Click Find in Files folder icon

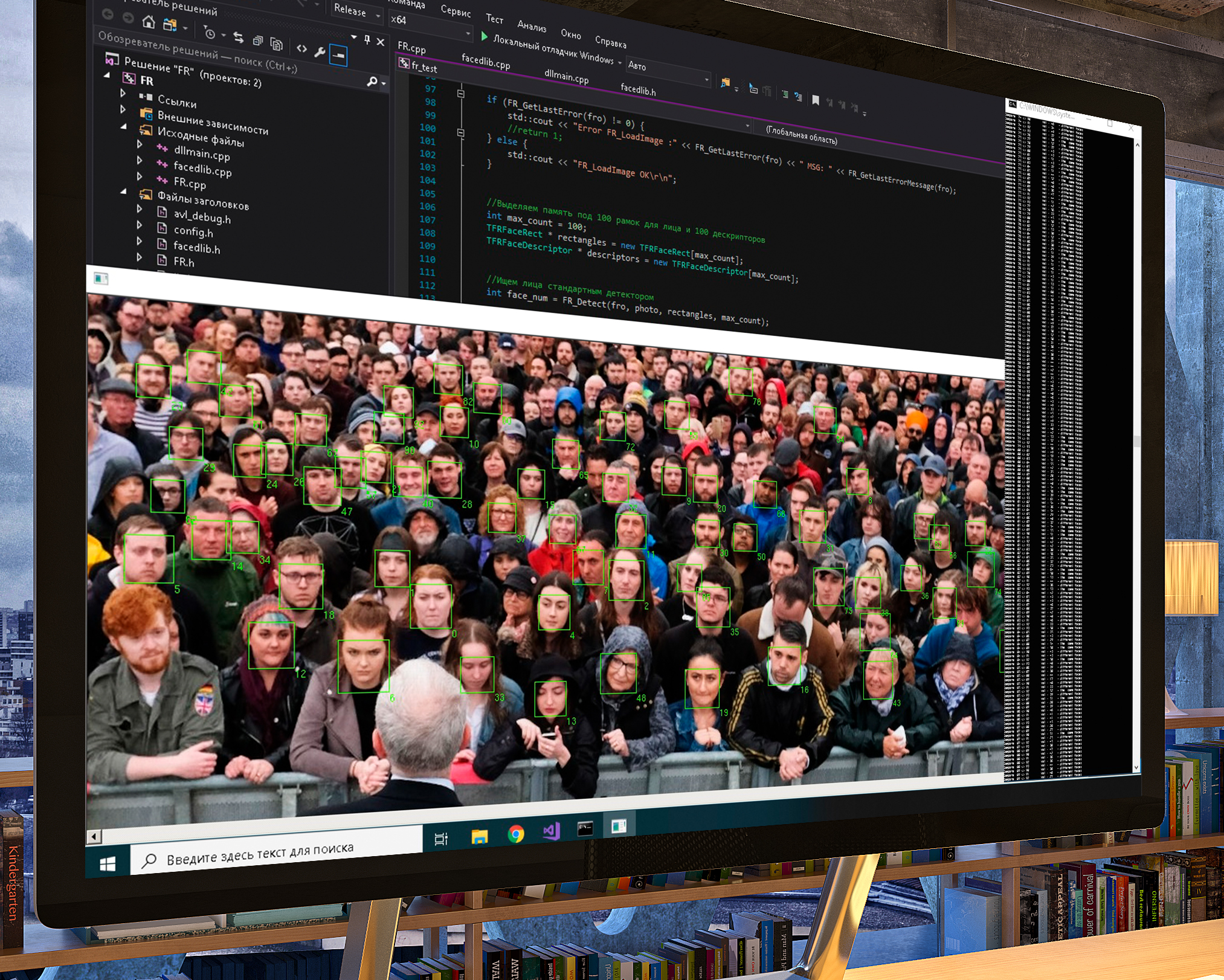pos(725,83)
